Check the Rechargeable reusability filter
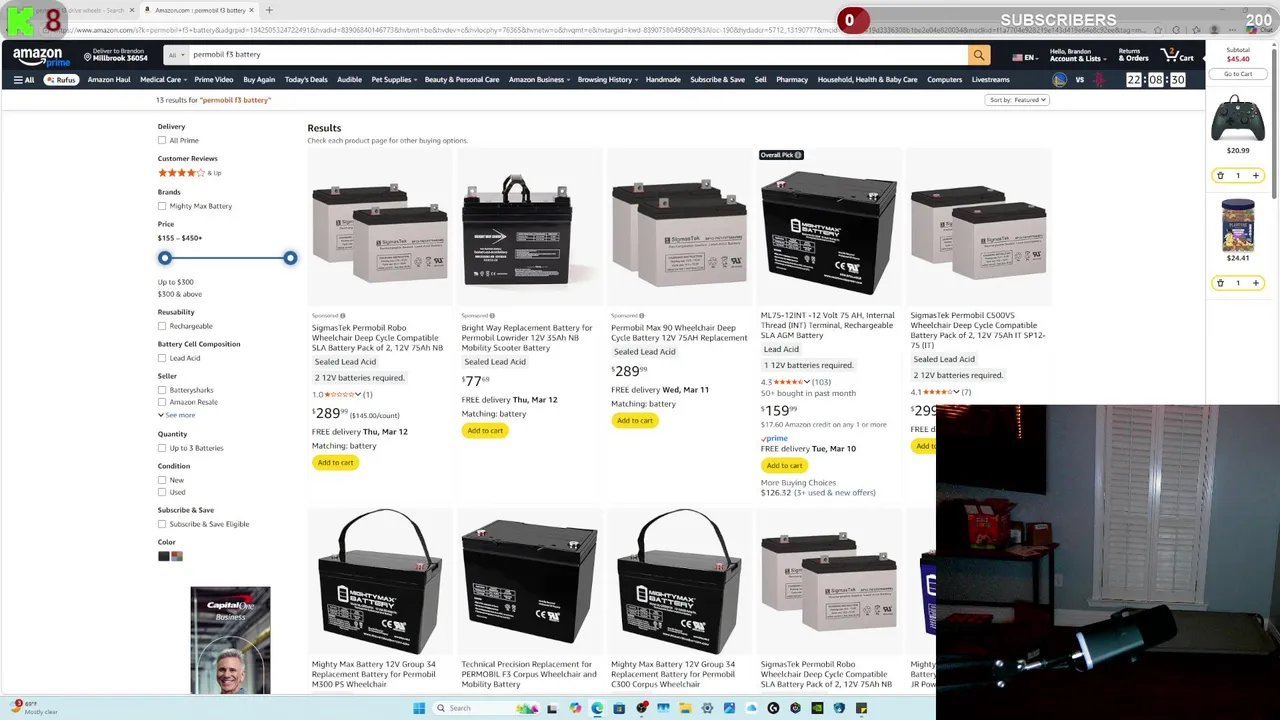This screenshot has height=720, width=1280. (x=162, y=326)
